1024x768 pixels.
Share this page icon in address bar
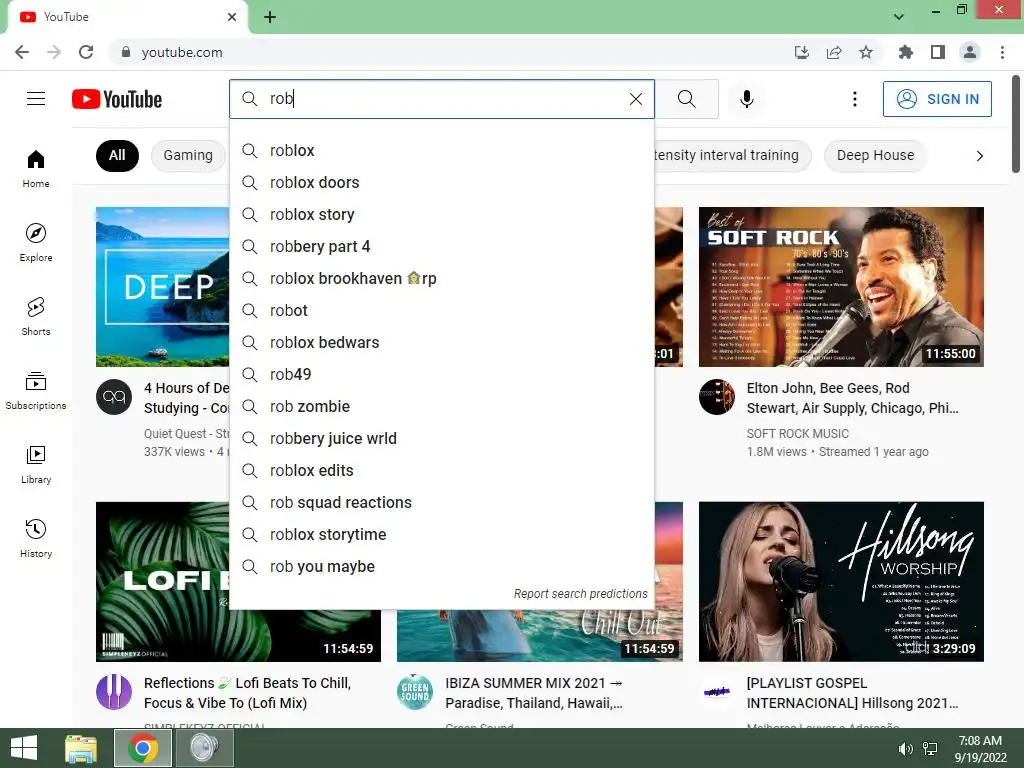pyautogui.click(x=834, y=52)
